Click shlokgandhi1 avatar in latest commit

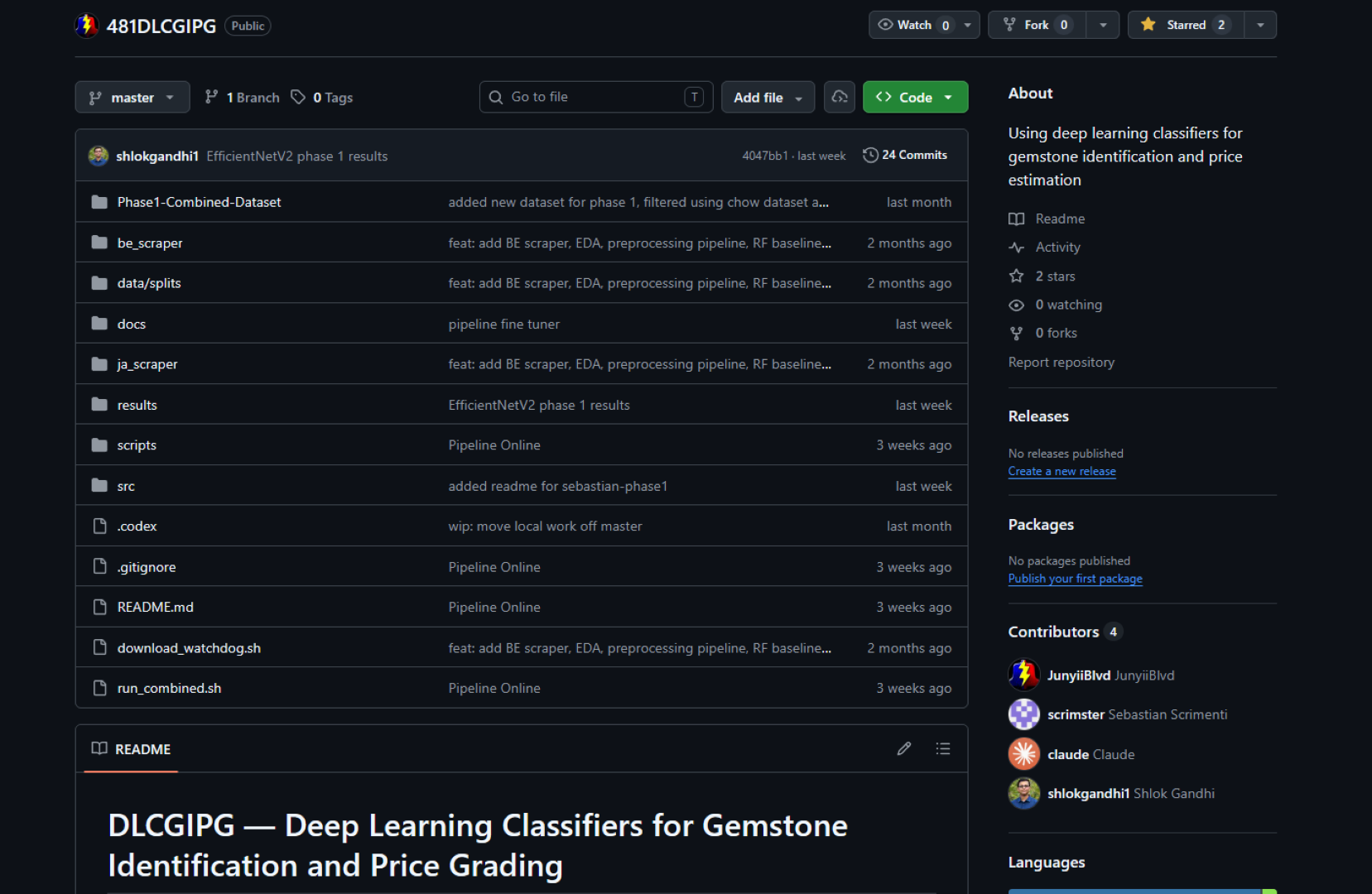point(99,156)
